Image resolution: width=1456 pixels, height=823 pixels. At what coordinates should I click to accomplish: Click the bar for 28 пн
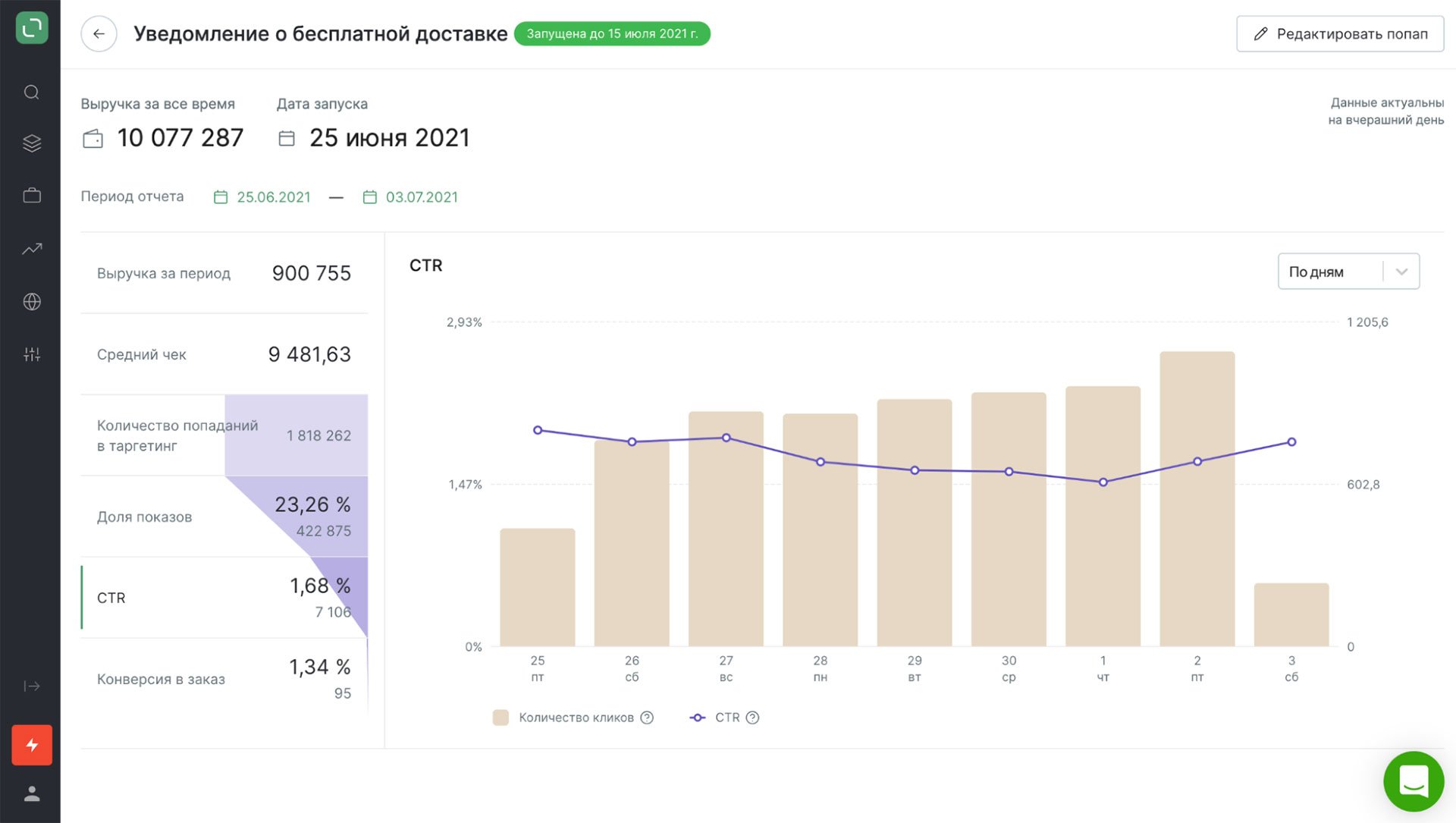820,529
